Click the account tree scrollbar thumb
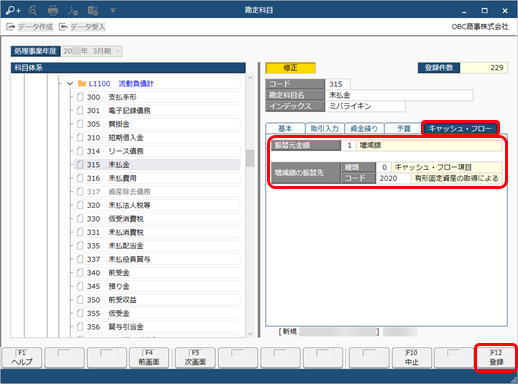This screenshot has height=384, width=518. pos(250,158)
